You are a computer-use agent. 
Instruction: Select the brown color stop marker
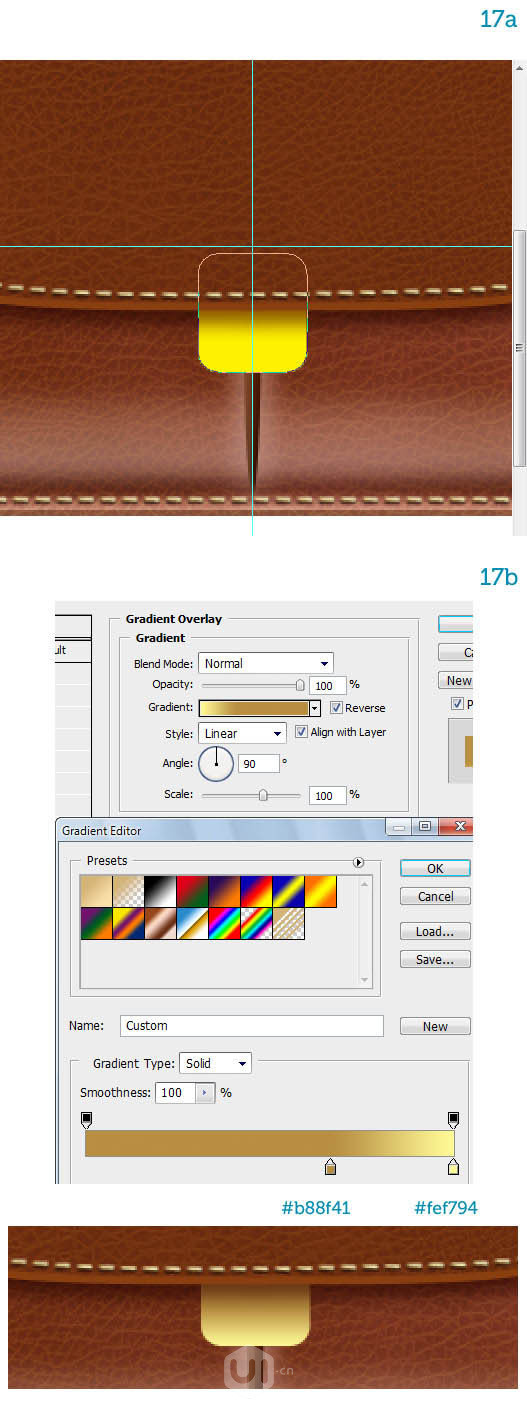click(331, 1167)
